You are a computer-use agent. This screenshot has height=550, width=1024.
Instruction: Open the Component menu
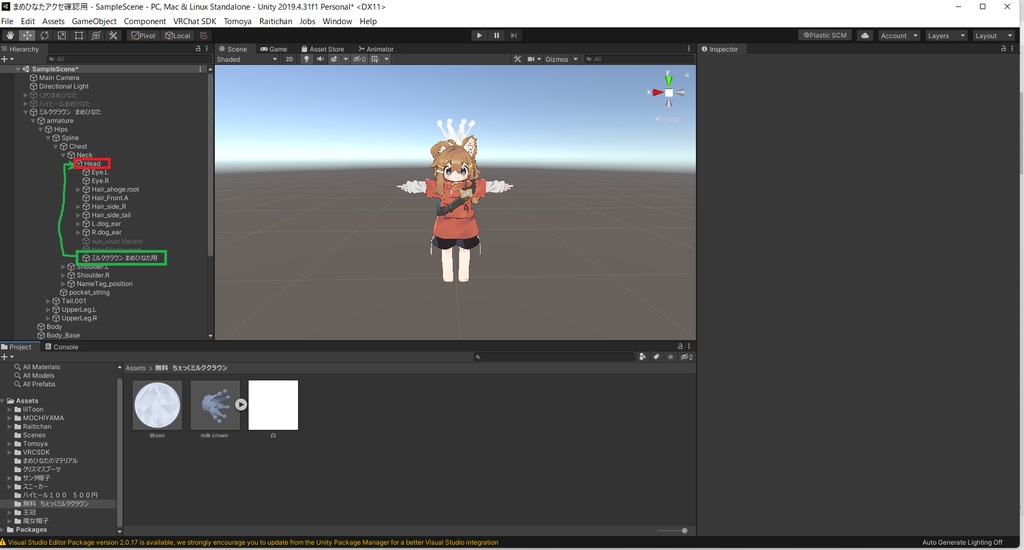(x=145, y=21)
